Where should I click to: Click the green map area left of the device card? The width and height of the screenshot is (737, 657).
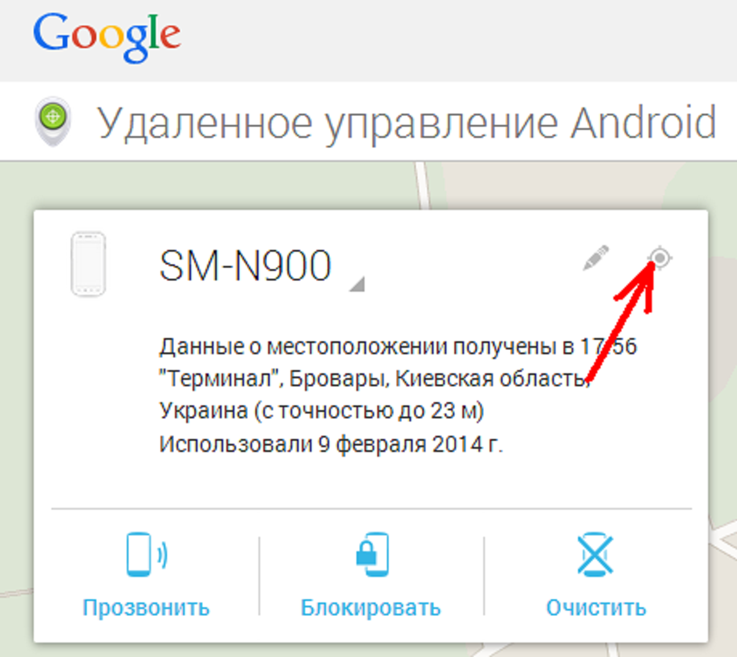pyautogui.click(x=16, y=376)
